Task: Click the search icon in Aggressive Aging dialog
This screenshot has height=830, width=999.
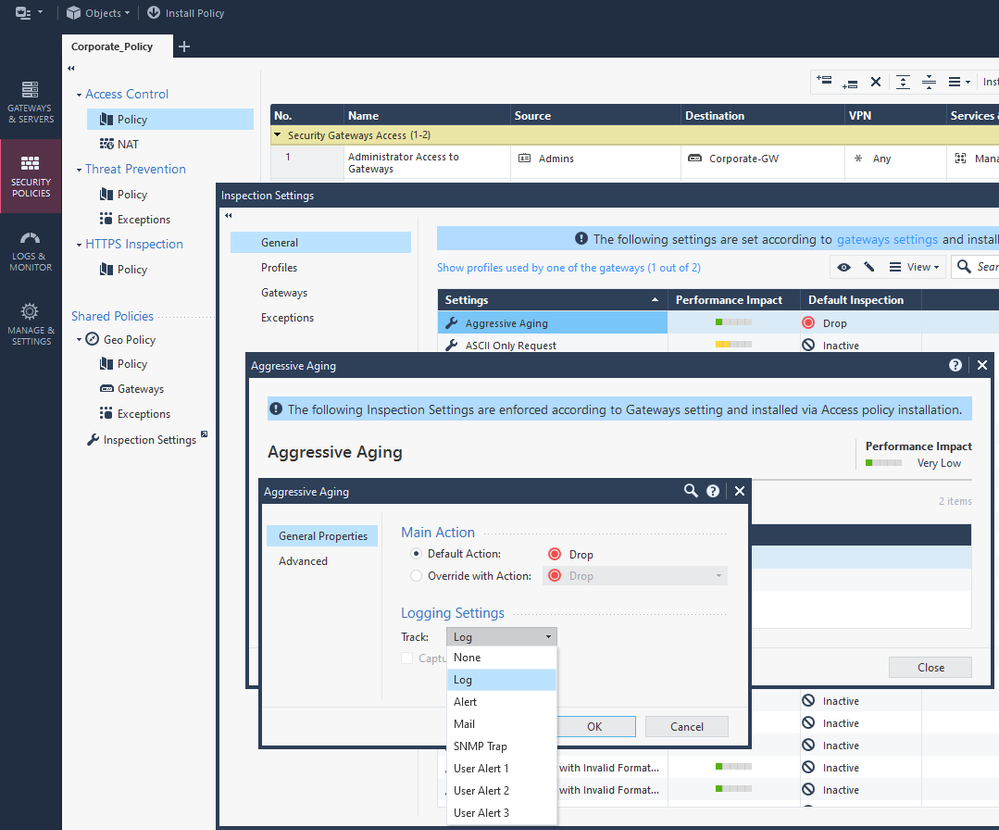Action: point(691,491)
